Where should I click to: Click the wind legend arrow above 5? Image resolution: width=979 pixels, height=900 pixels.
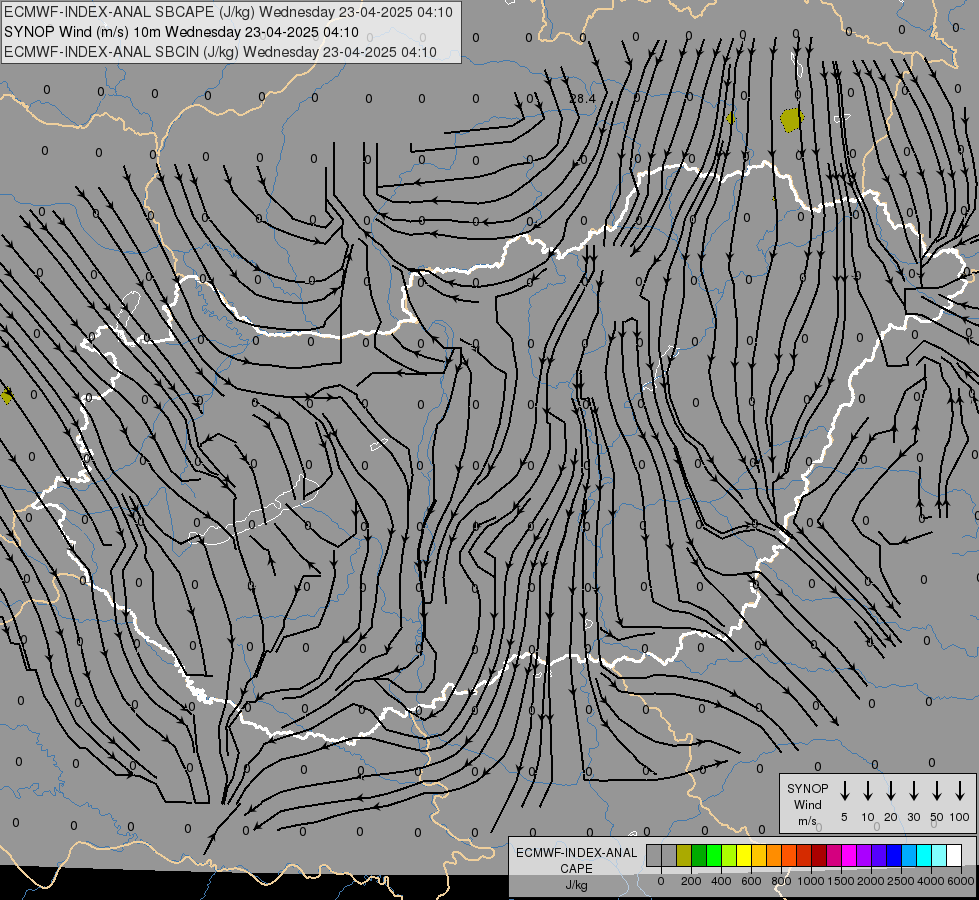pyautogui.click(x=844, y=791)
